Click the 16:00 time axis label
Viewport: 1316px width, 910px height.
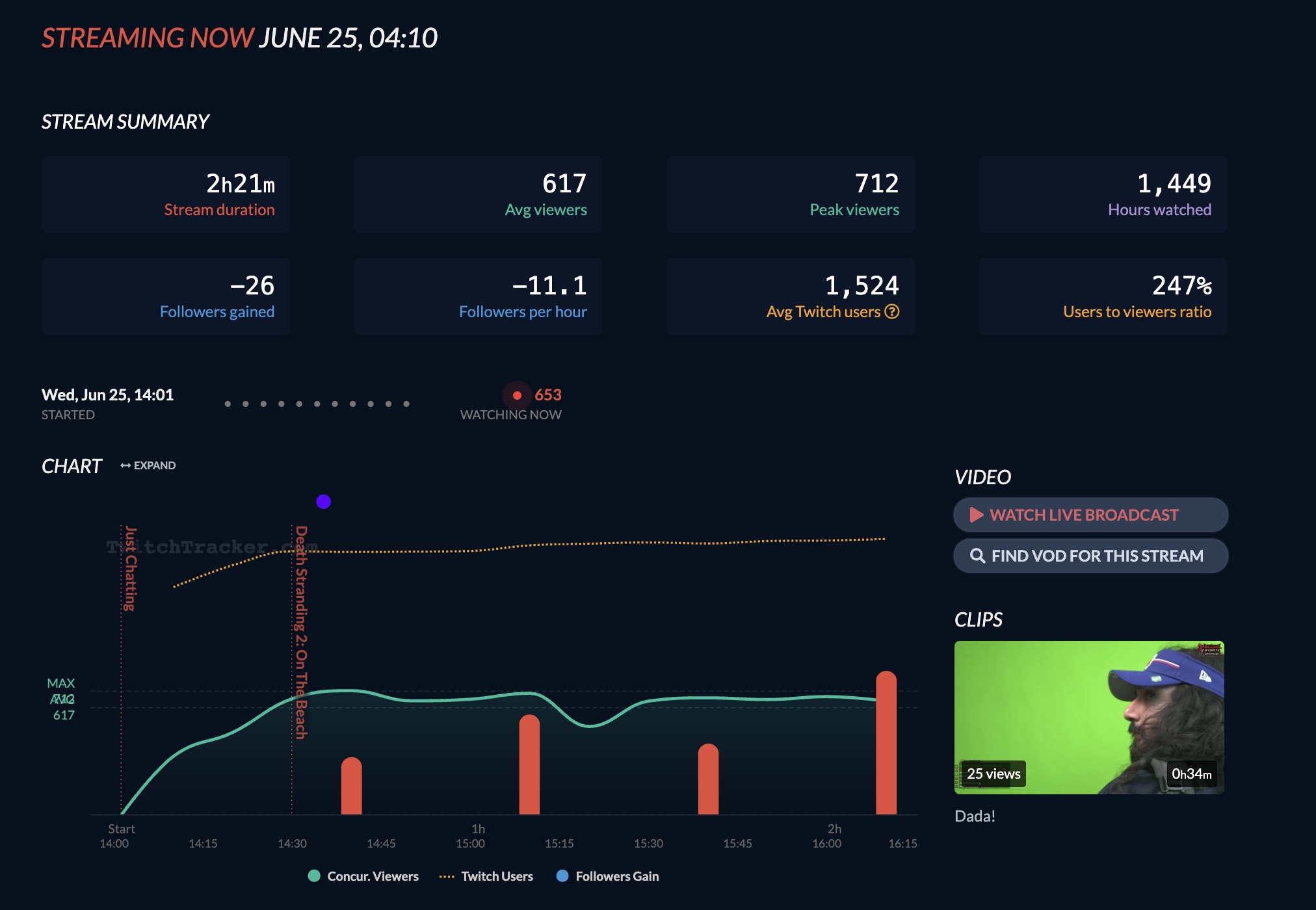[826, 843]
